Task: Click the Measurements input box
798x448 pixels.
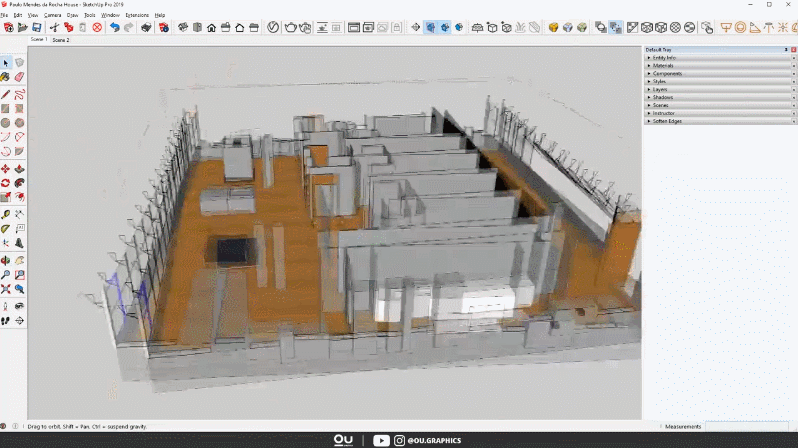Action: click(x=747, y=427)
